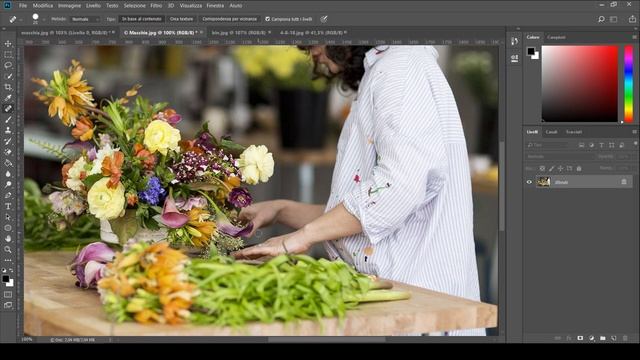The height and width of the screenshot is (360, 640).
Task: Select the Lasso tool
Action: point(8,65)
